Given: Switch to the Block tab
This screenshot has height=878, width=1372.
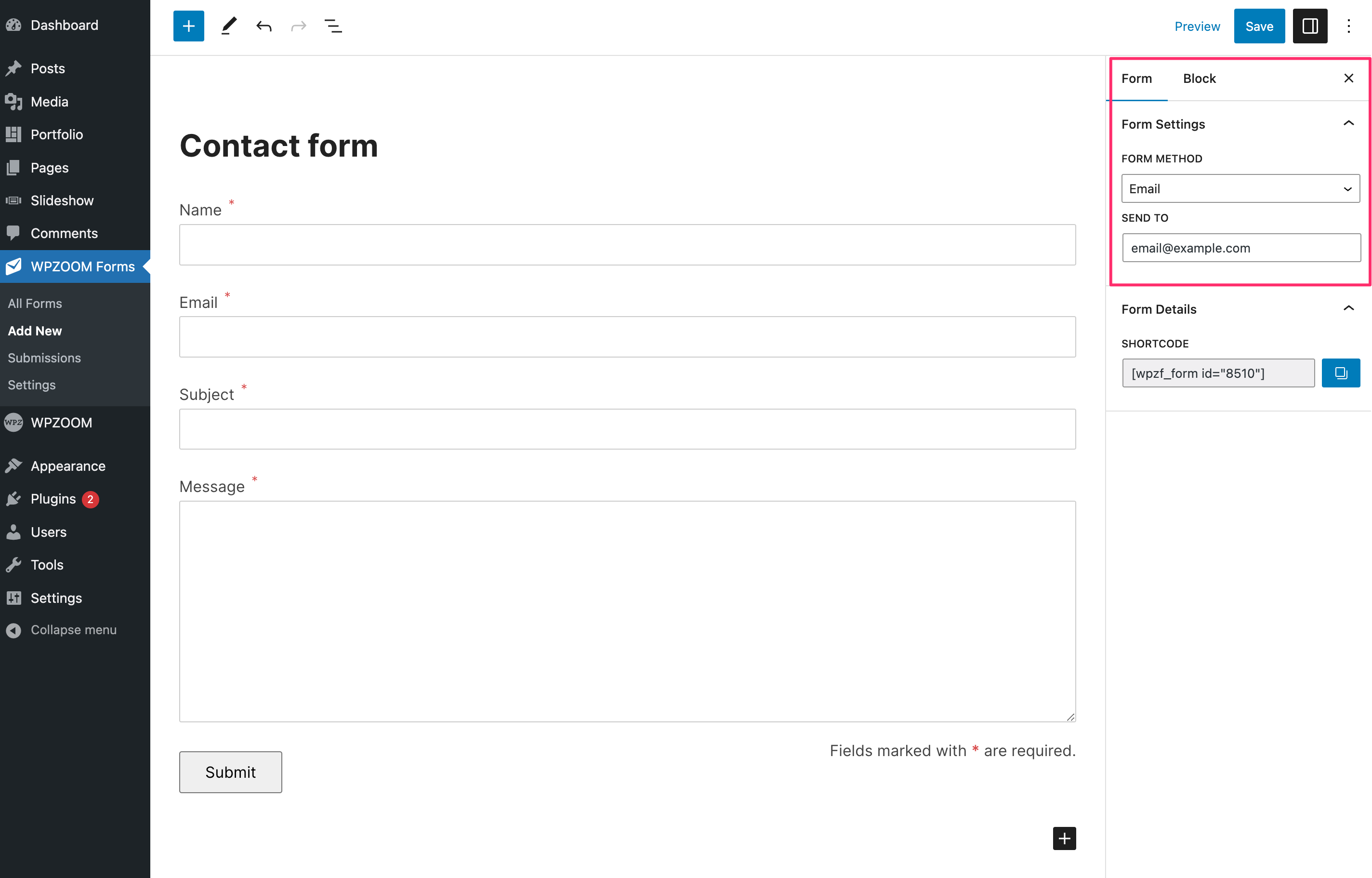Looking at the screenshot, I should (1199, 79).
